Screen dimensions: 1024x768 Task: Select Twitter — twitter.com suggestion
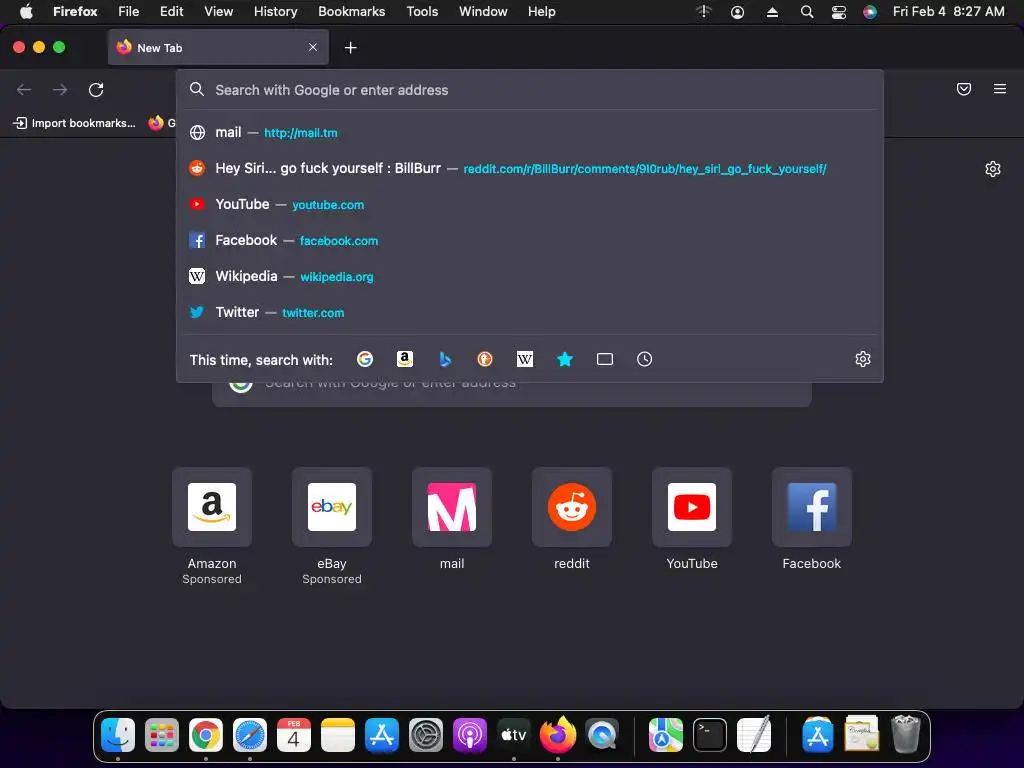pyautogui.click(x=530, y=312)
